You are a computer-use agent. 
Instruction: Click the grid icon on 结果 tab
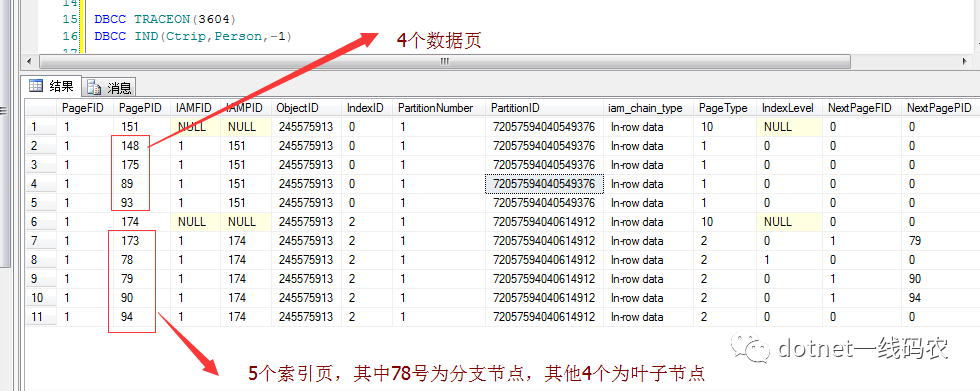pos(36,86)
